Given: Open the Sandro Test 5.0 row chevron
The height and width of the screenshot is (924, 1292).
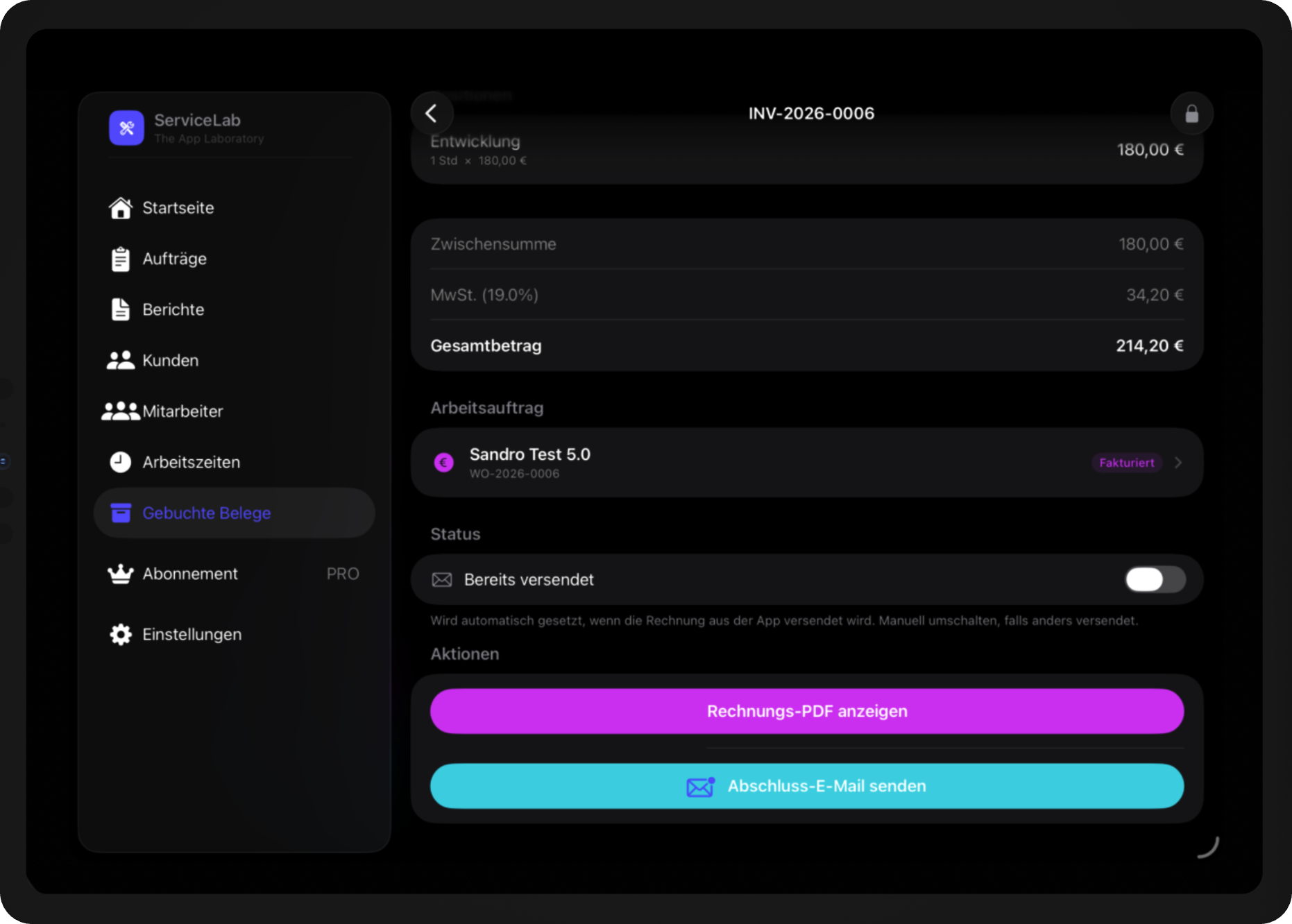Looking at the screenshot, I should tap(1178, 463).
